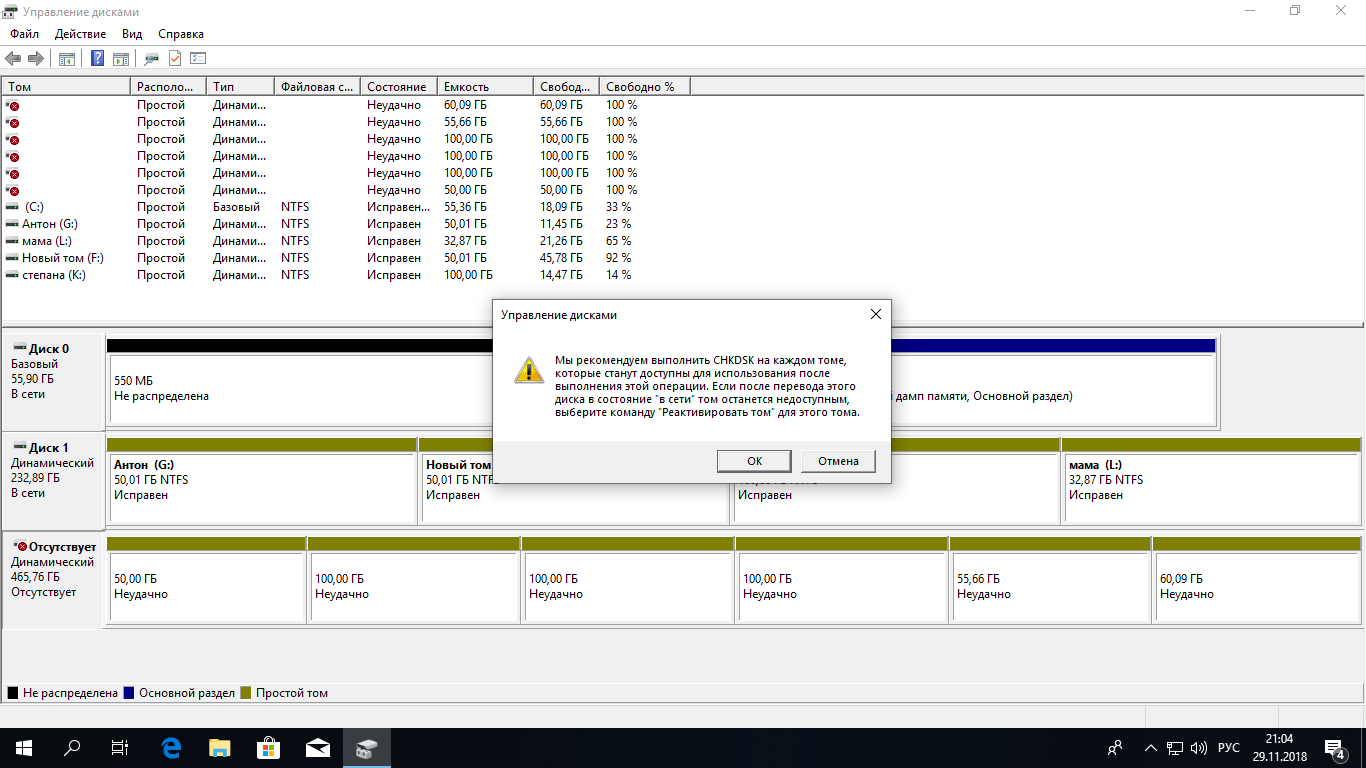Open taskbar Search magnifier
1366x768 pixels.
point(72,748)
